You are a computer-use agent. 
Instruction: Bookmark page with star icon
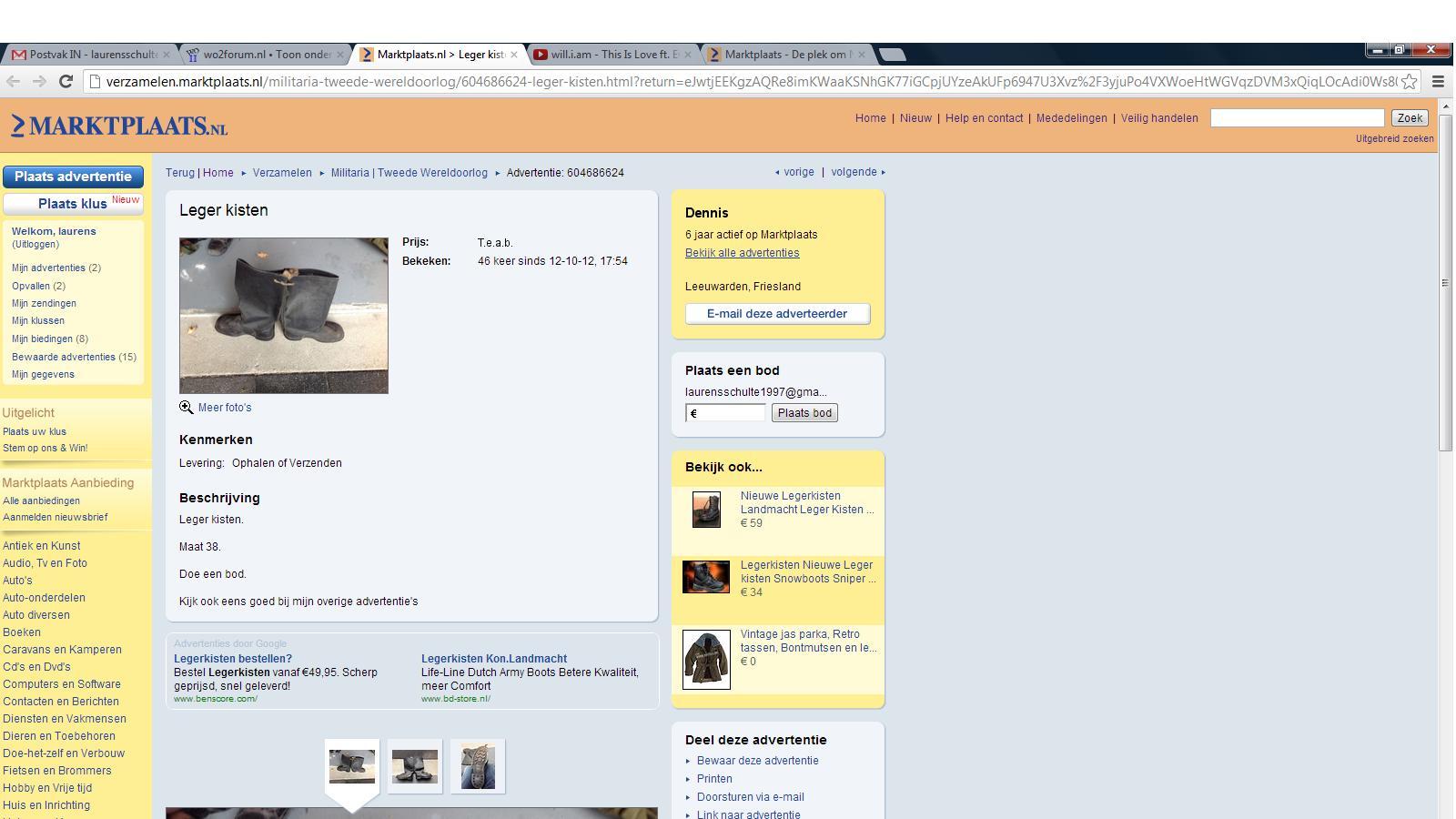[1409, 81]
